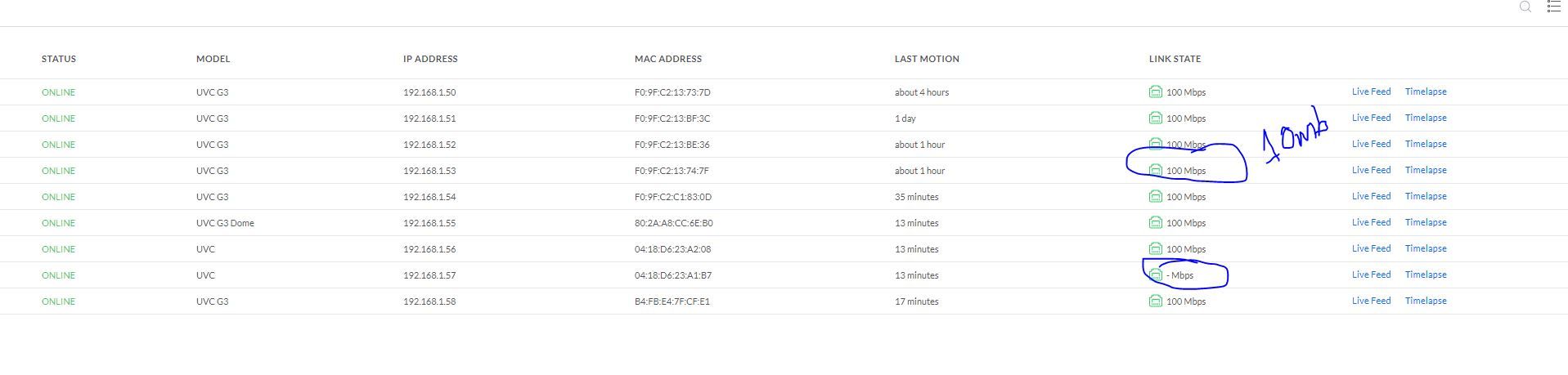Click ethernet icon on UVC G3 Dome row
Viewport: 1568px width, 375px height.
[1155, 223]
